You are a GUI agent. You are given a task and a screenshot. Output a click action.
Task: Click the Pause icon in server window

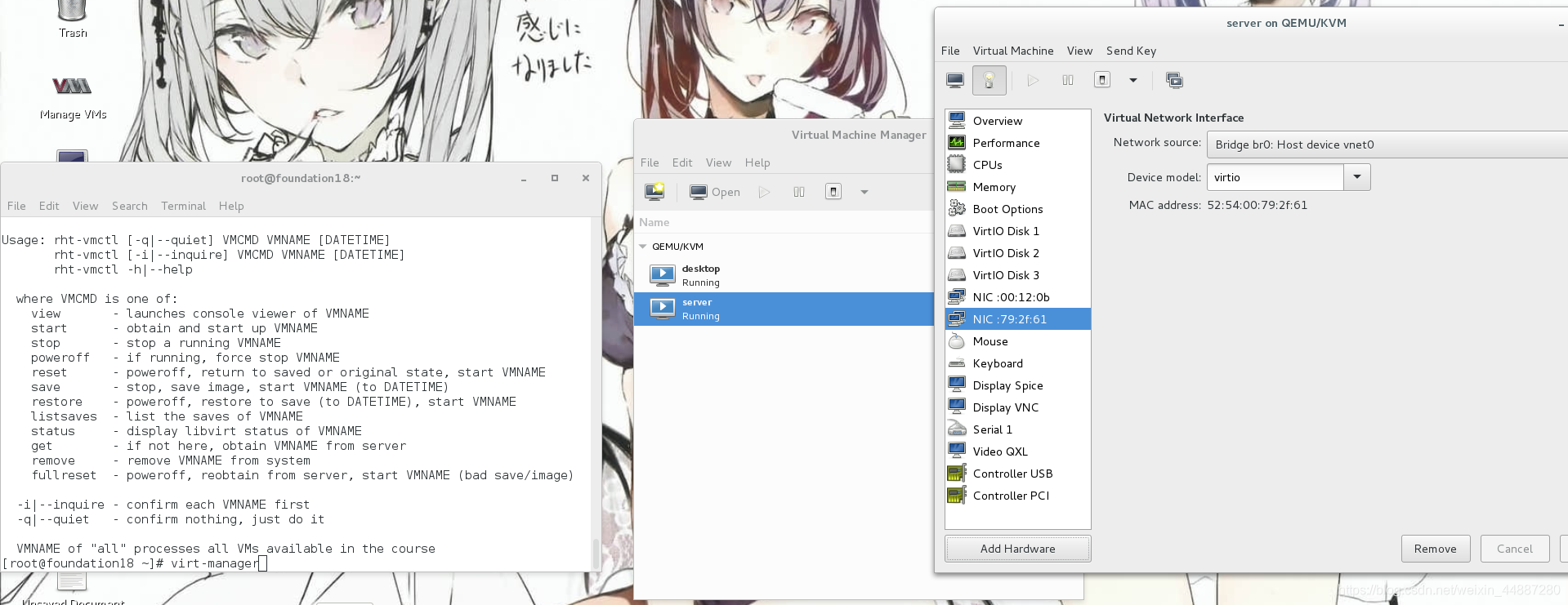coord(1068,80)
